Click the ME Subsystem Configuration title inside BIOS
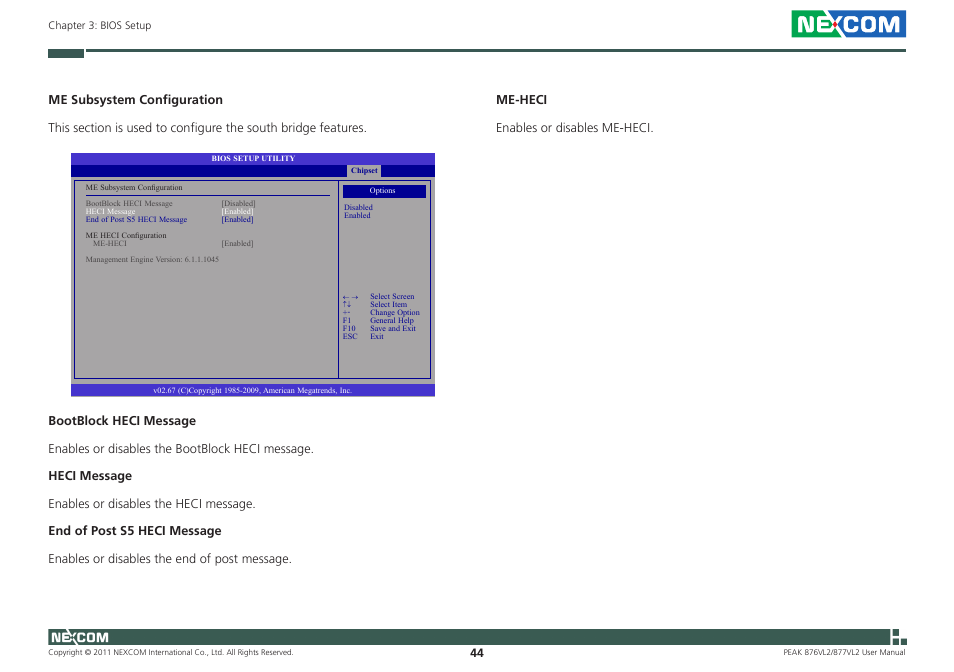 [x=134, y=188]
